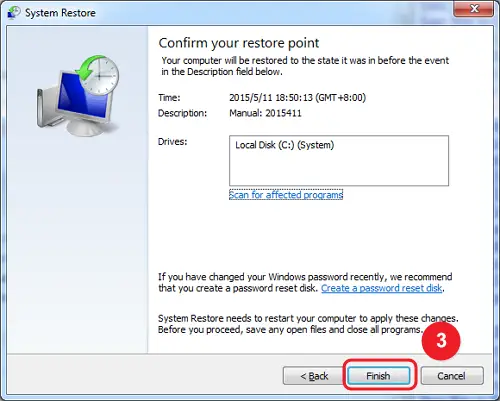This screenshot has height=401, width=500.
Task: Click the Drives label
Action: [x=172, y=142]
